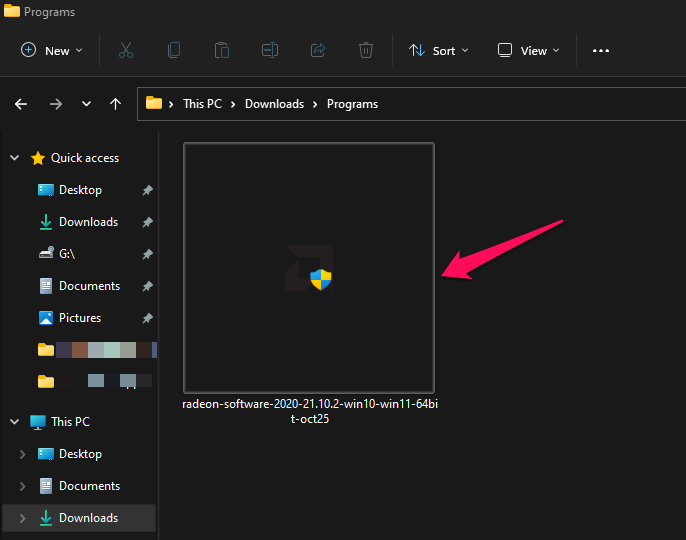Select the radeon-software installer thumbnail
Screen dimensions: 686x540
coord(309,268)
